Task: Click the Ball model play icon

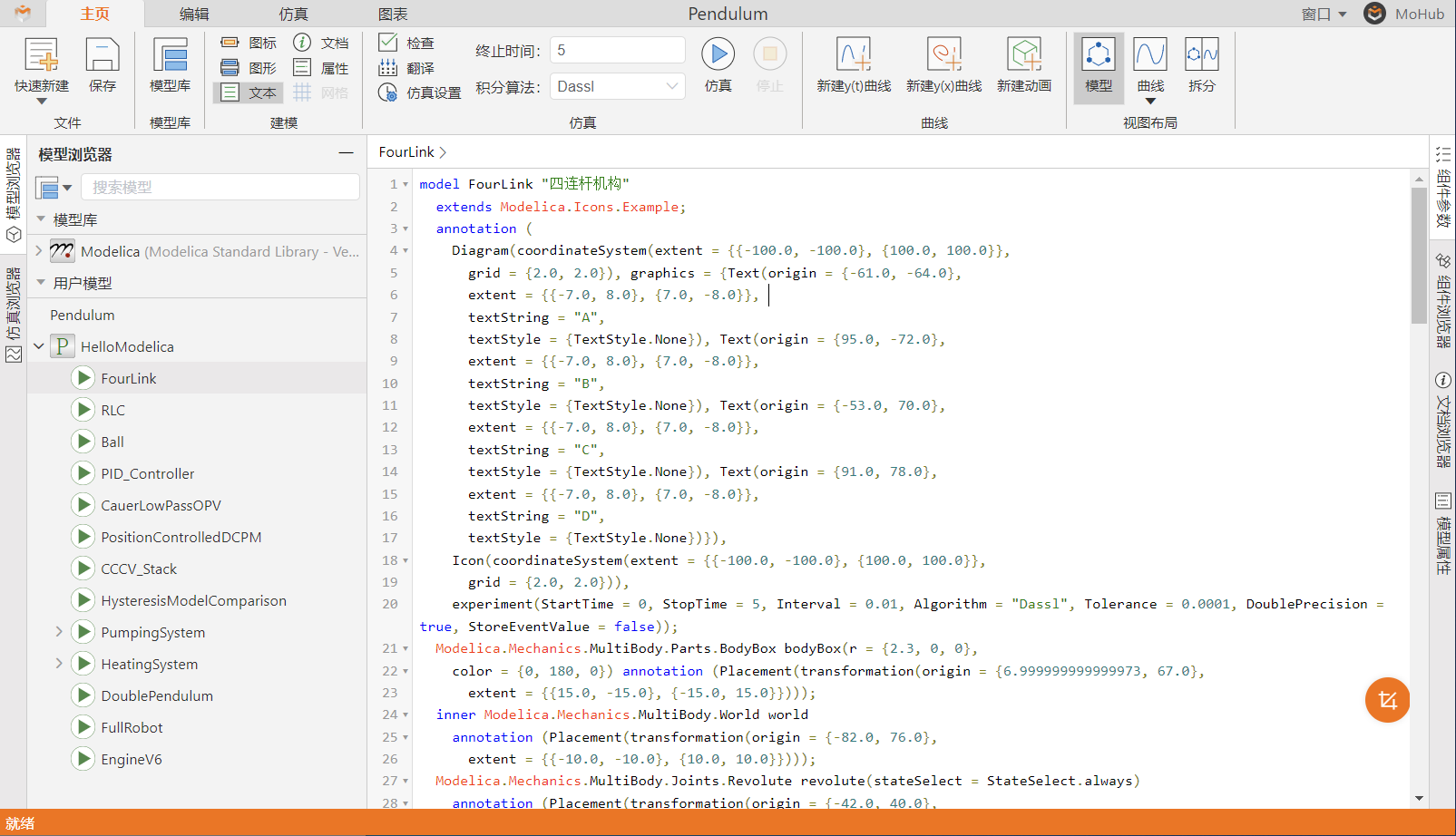Action: point(83,442)
